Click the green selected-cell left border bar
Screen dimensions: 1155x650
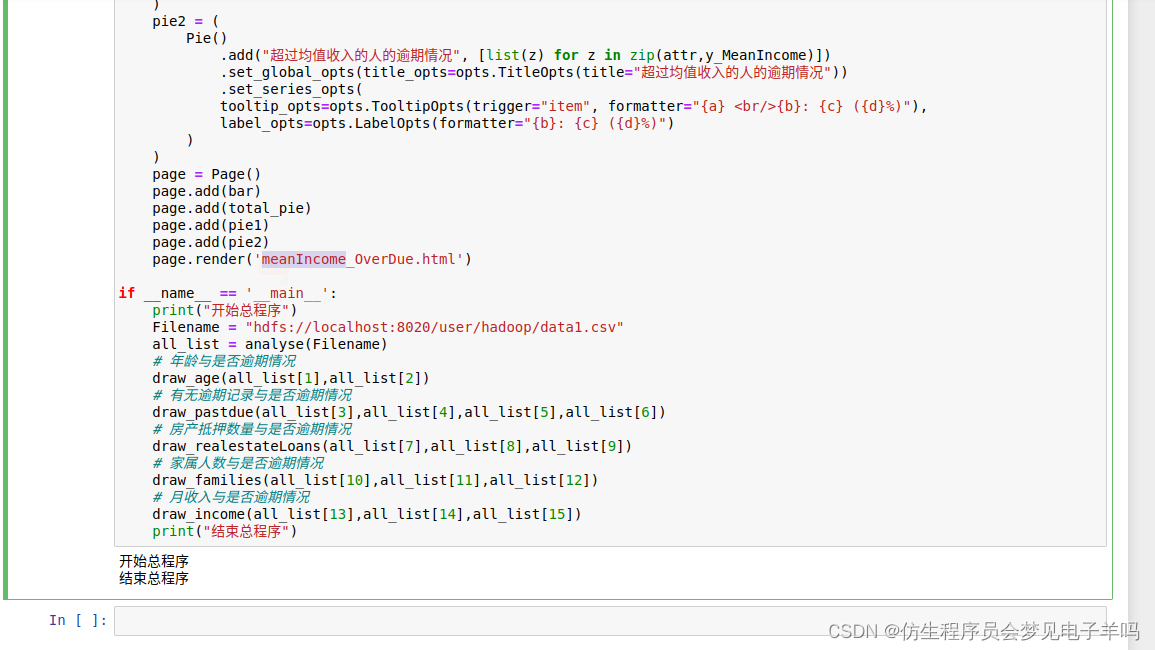coord(6,298)
